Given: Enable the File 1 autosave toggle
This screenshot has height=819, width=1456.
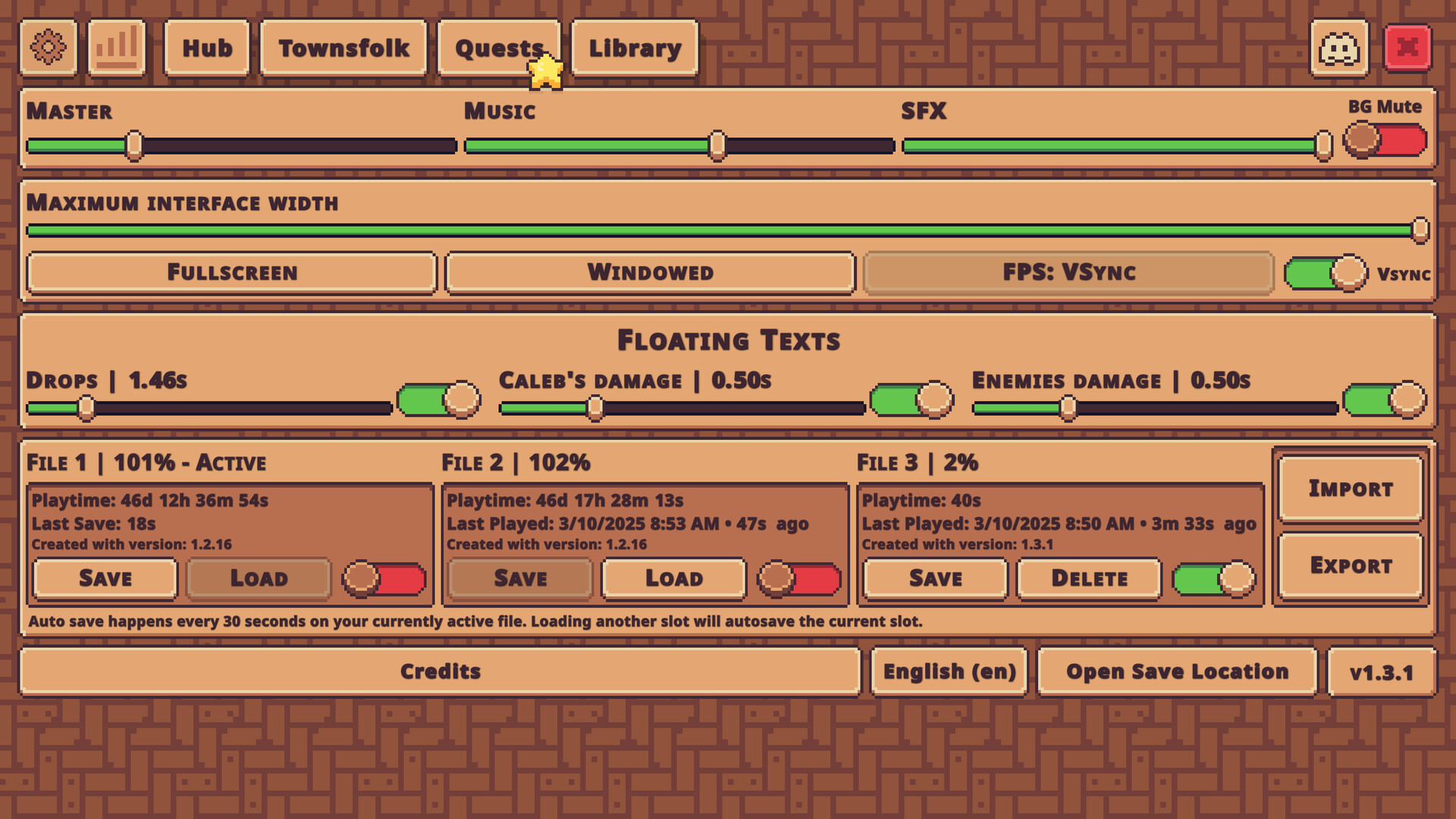Looking at the screenshot, I should point(382,579).
